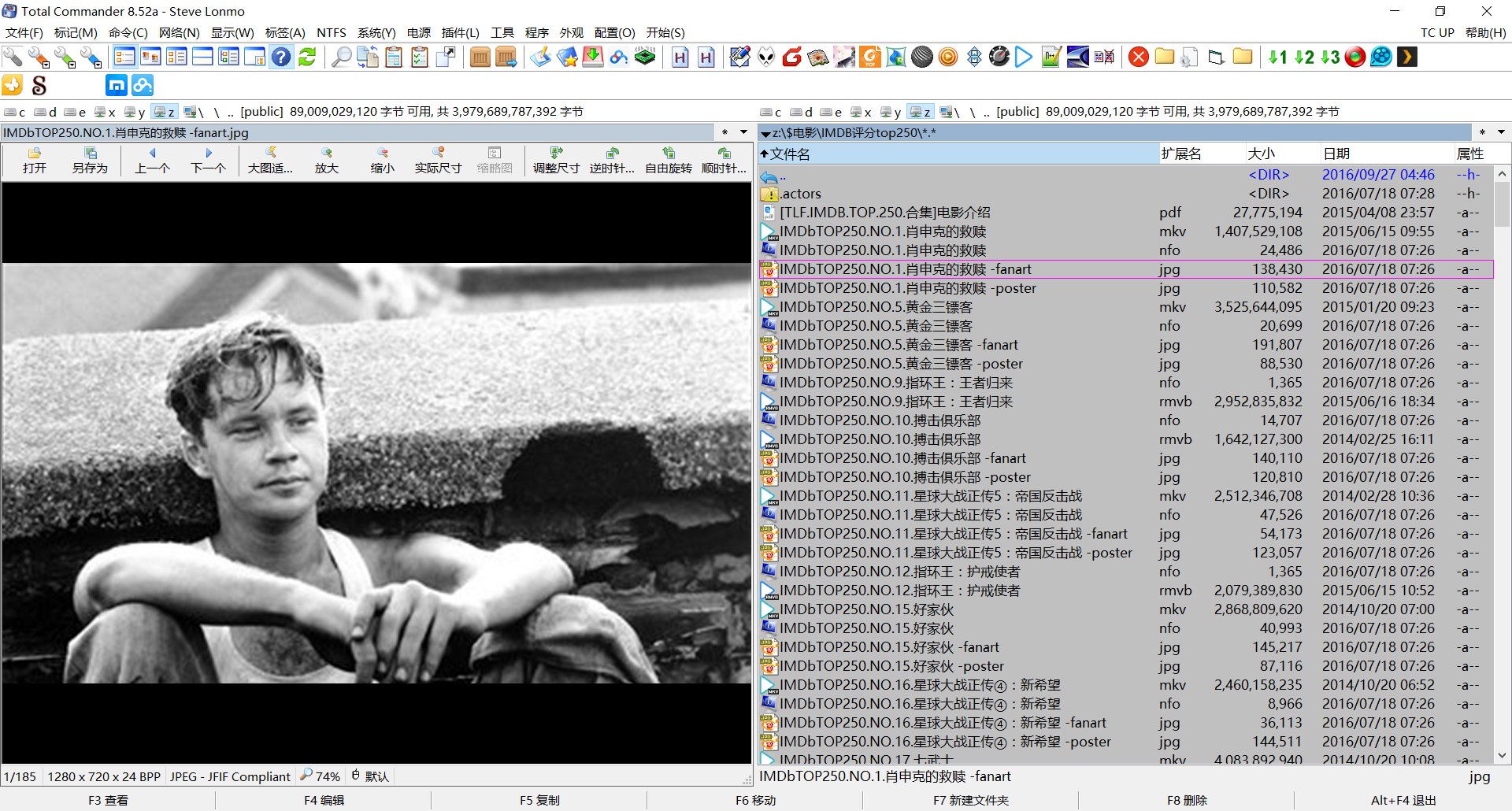The image size is (1512, 811).
Task: Open the 文件(F) menu
Action: pos(24,32)
